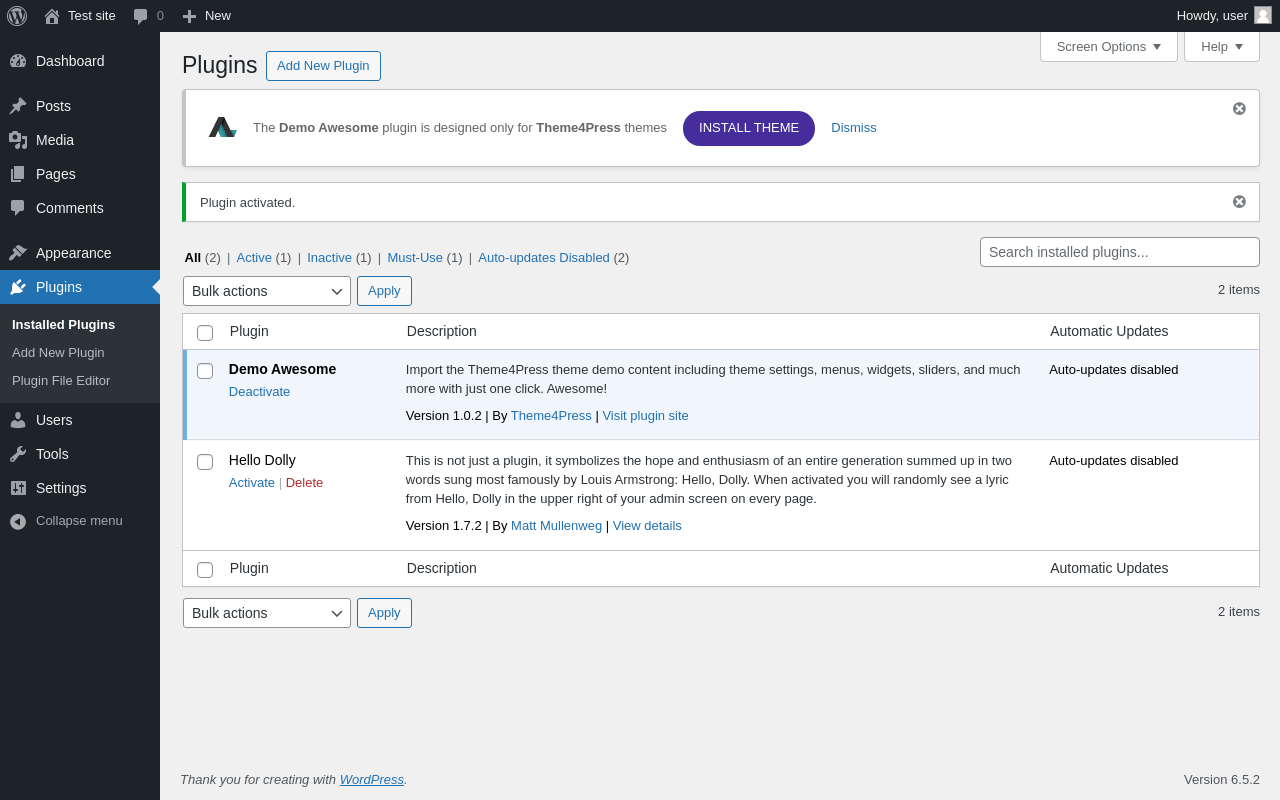Activate the Hello Dolly plugin
Image resolution: width=1280 pixels, height=800 pixels.
252,482
